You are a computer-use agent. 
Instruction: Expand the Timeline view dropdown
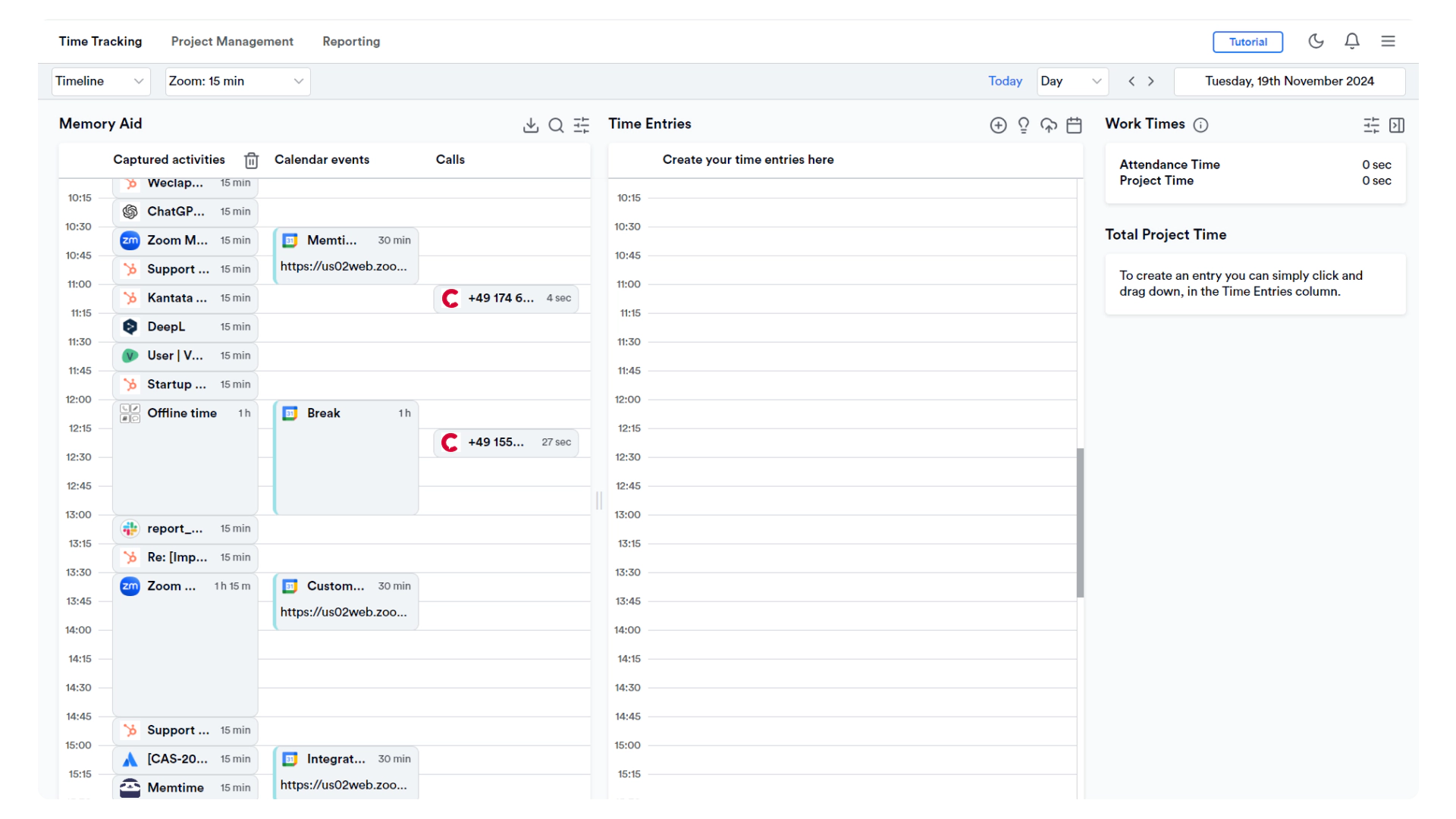pos(100,81)
